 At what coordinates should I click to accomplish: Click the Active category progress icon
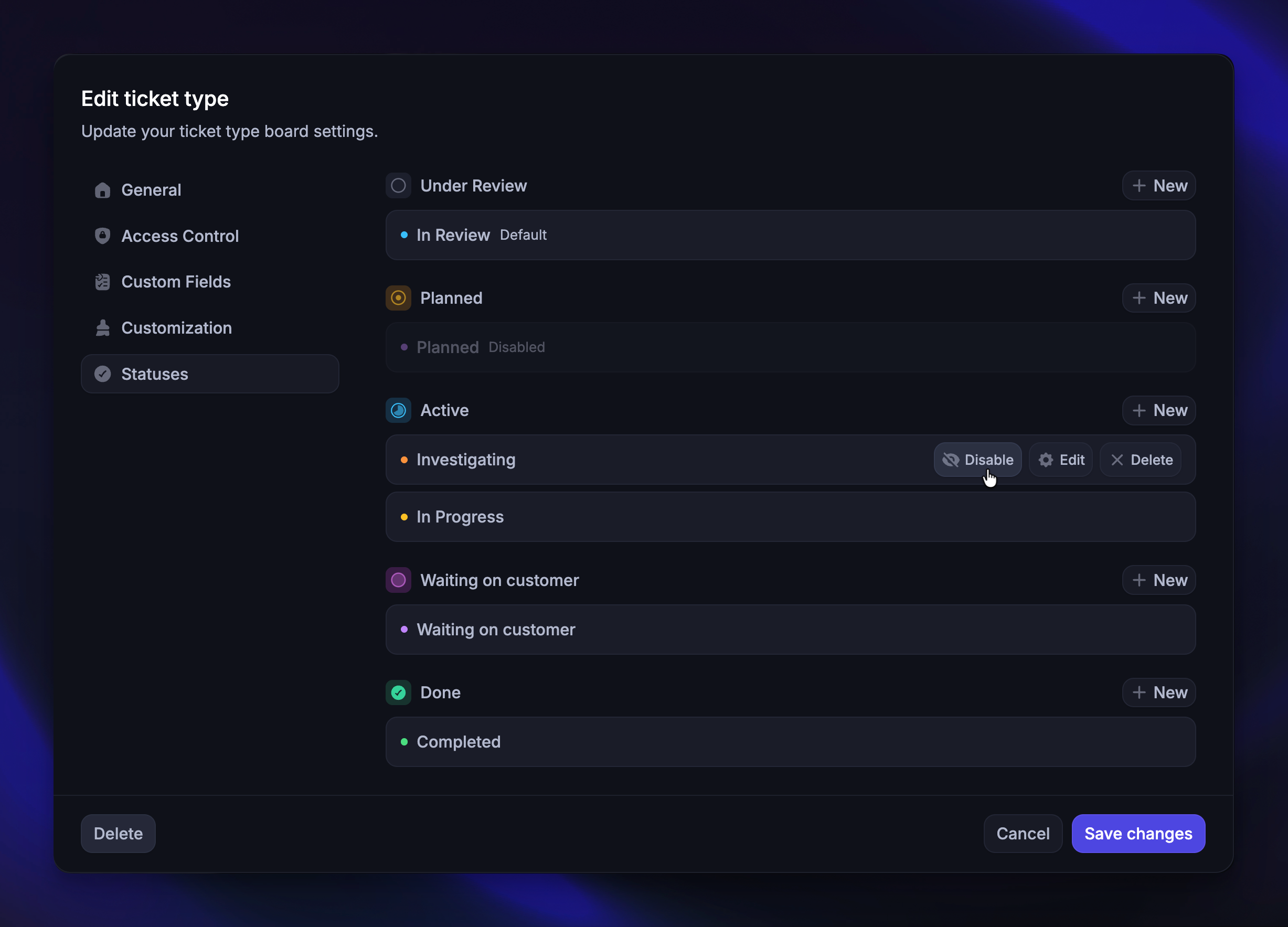(398, 410)
